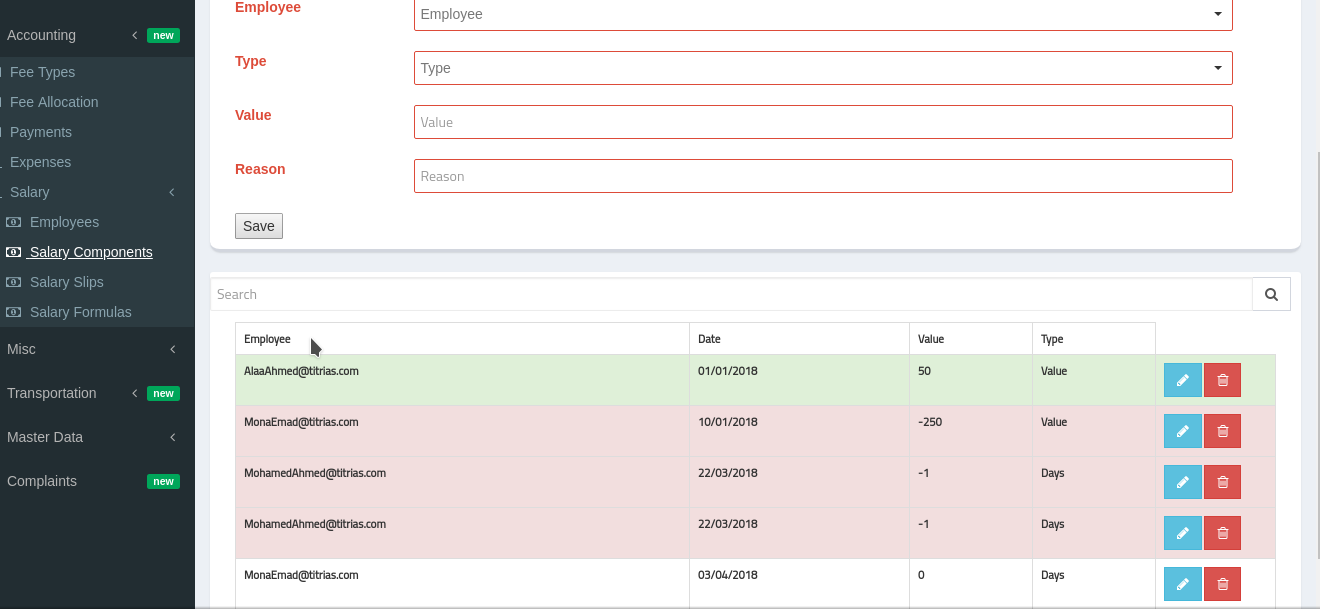
Task: Click the red Reason form label
Action: tap(260, 169)
